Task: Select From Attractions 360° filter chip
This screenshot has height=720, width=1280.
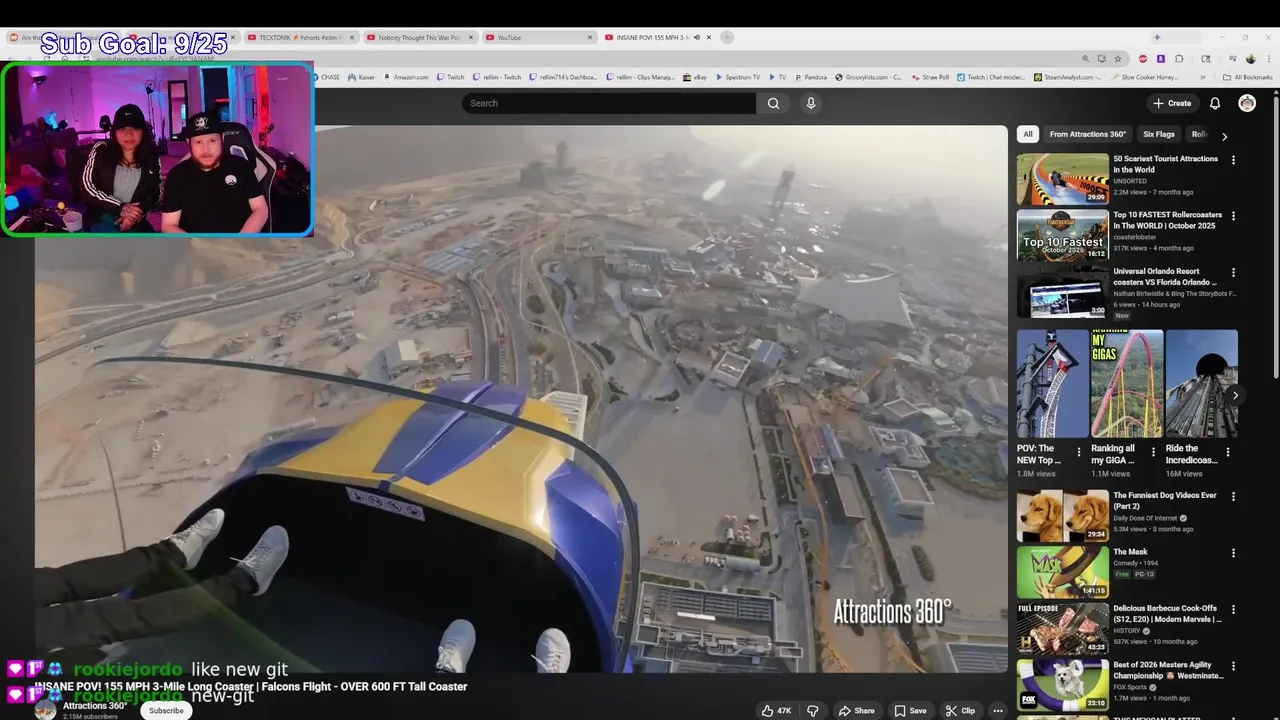Action: pos(1087,134)
